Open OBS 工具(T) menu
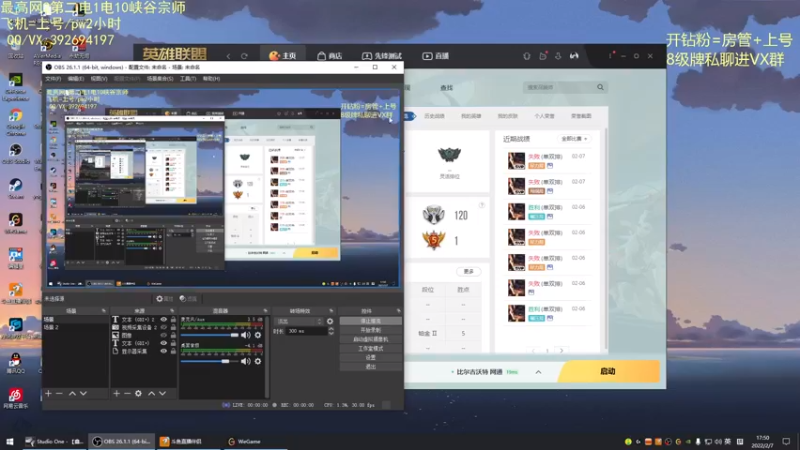 pyautogui.click(x=188, y=79)
